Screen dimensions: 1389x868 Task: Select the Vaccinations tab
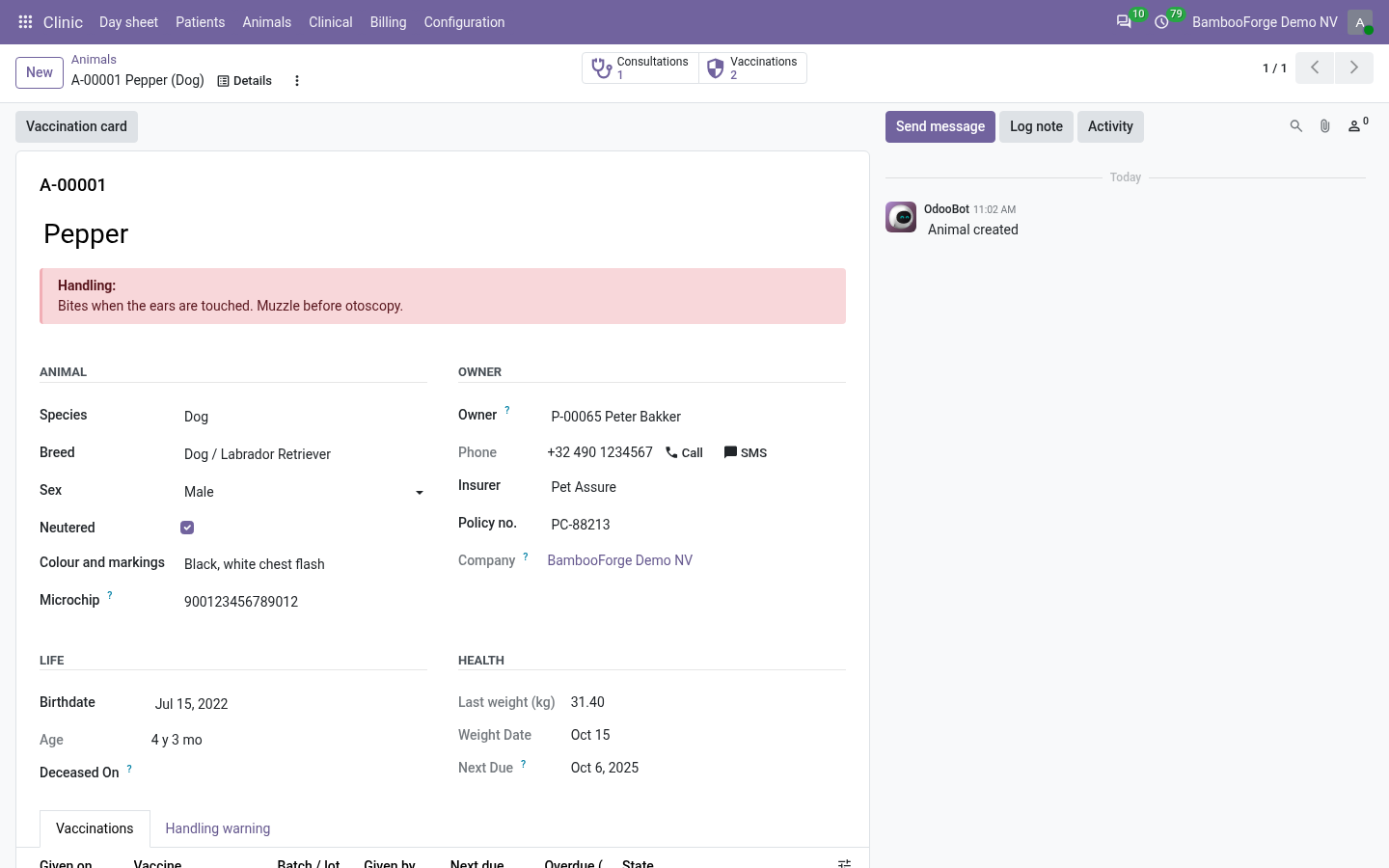pyautogui.click(x=95, y=828)
